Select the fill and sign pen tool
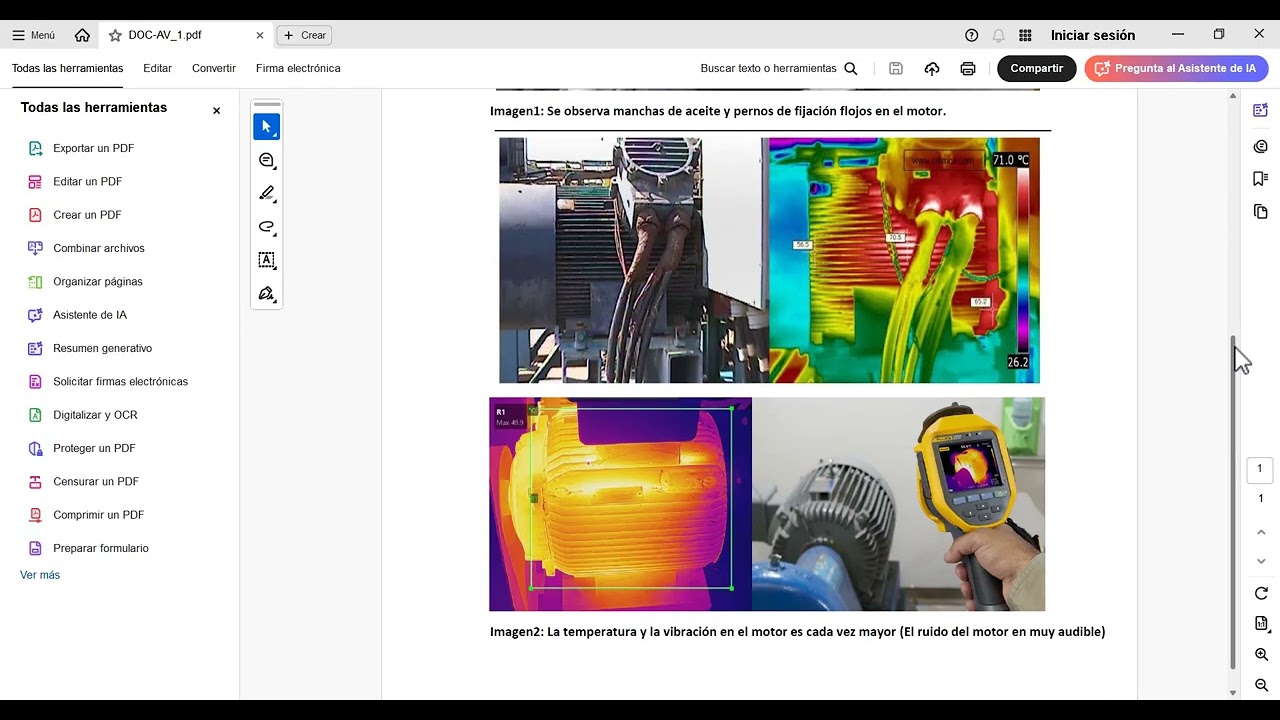1280x720 pixels. click(x=266, y=294)
